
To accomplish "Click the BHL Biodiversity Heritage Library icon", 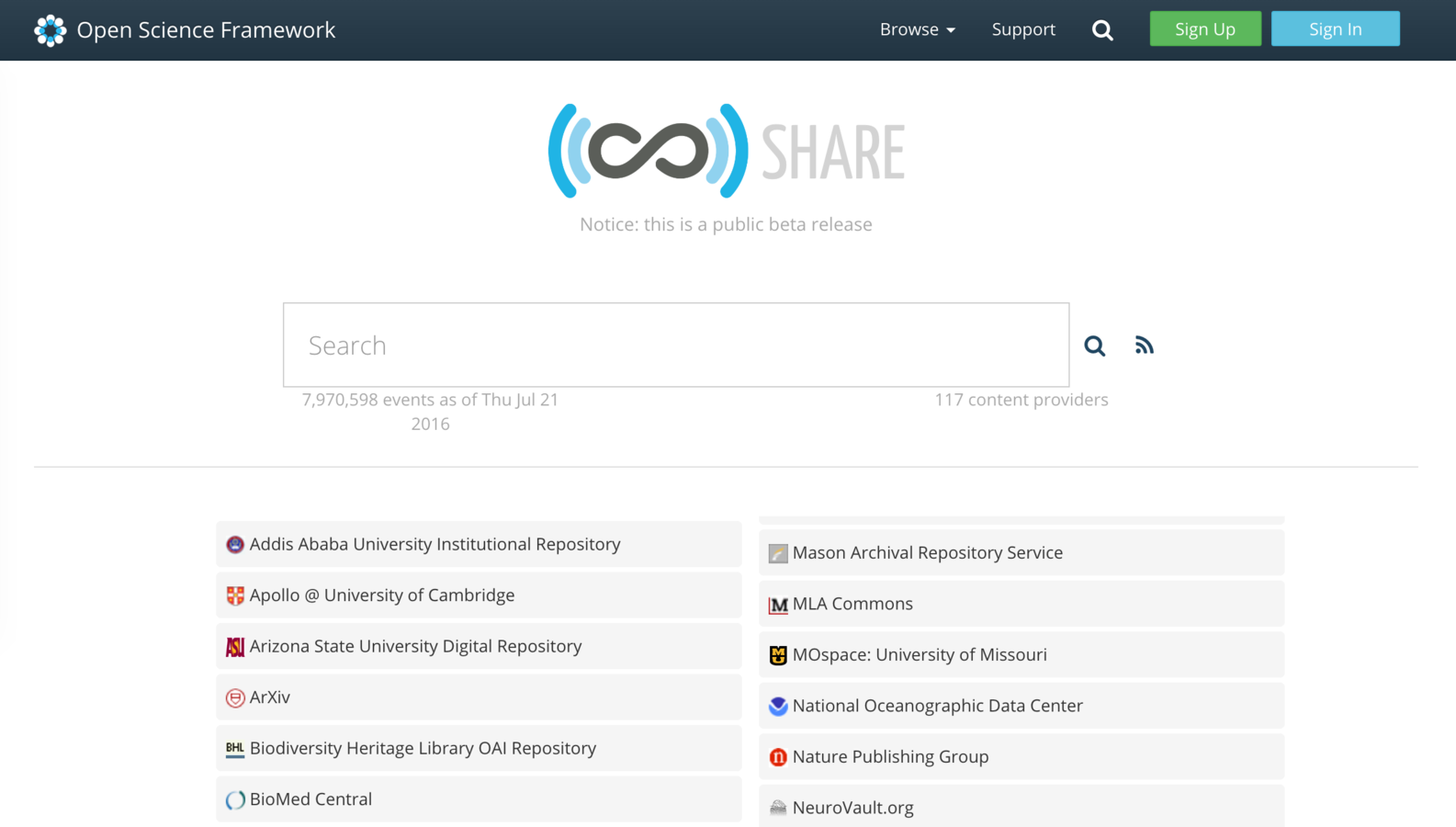I will (235, 749).
